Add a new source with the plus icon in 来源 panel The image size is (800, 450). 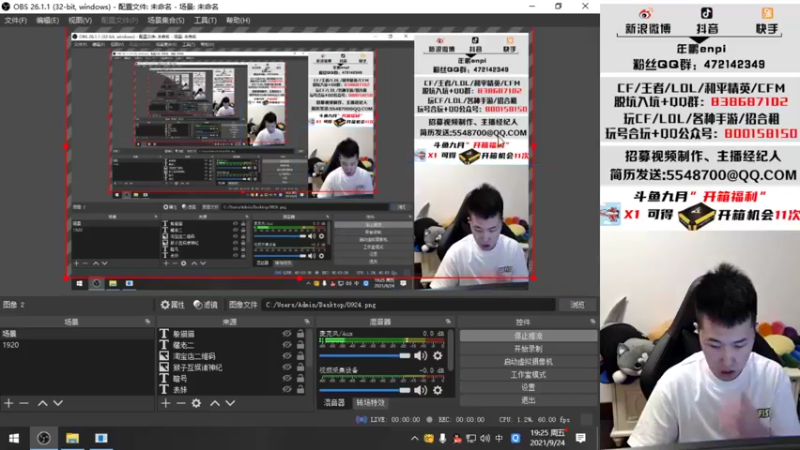click(x=166, y=403)
